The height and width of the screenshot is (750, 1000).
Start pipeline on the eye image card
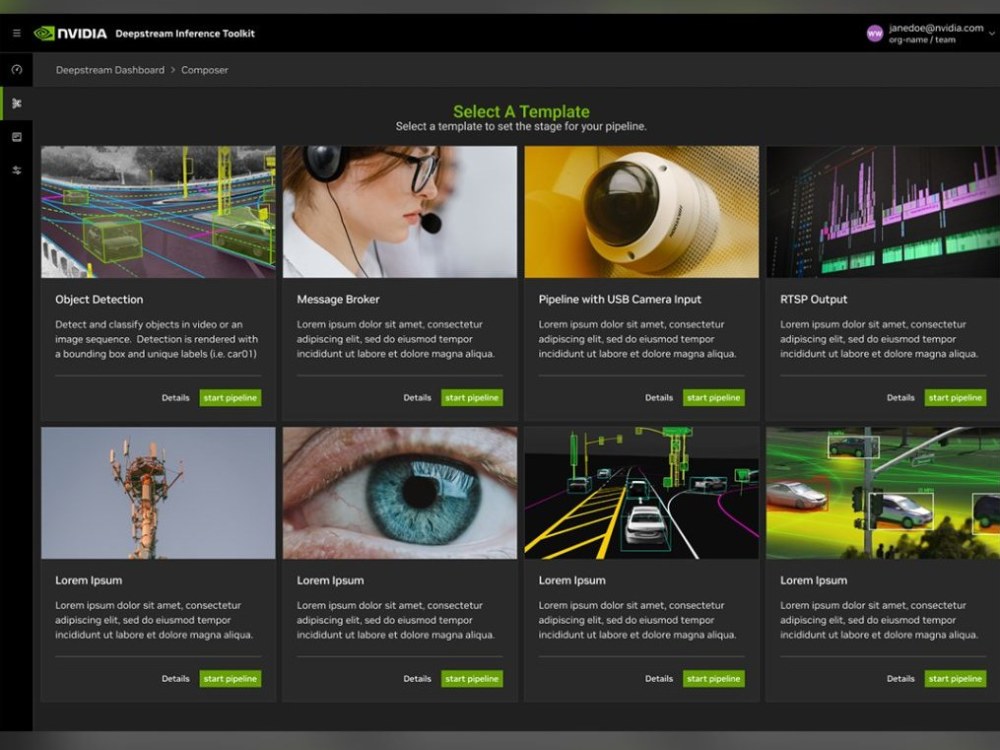(x=472, y=679)
